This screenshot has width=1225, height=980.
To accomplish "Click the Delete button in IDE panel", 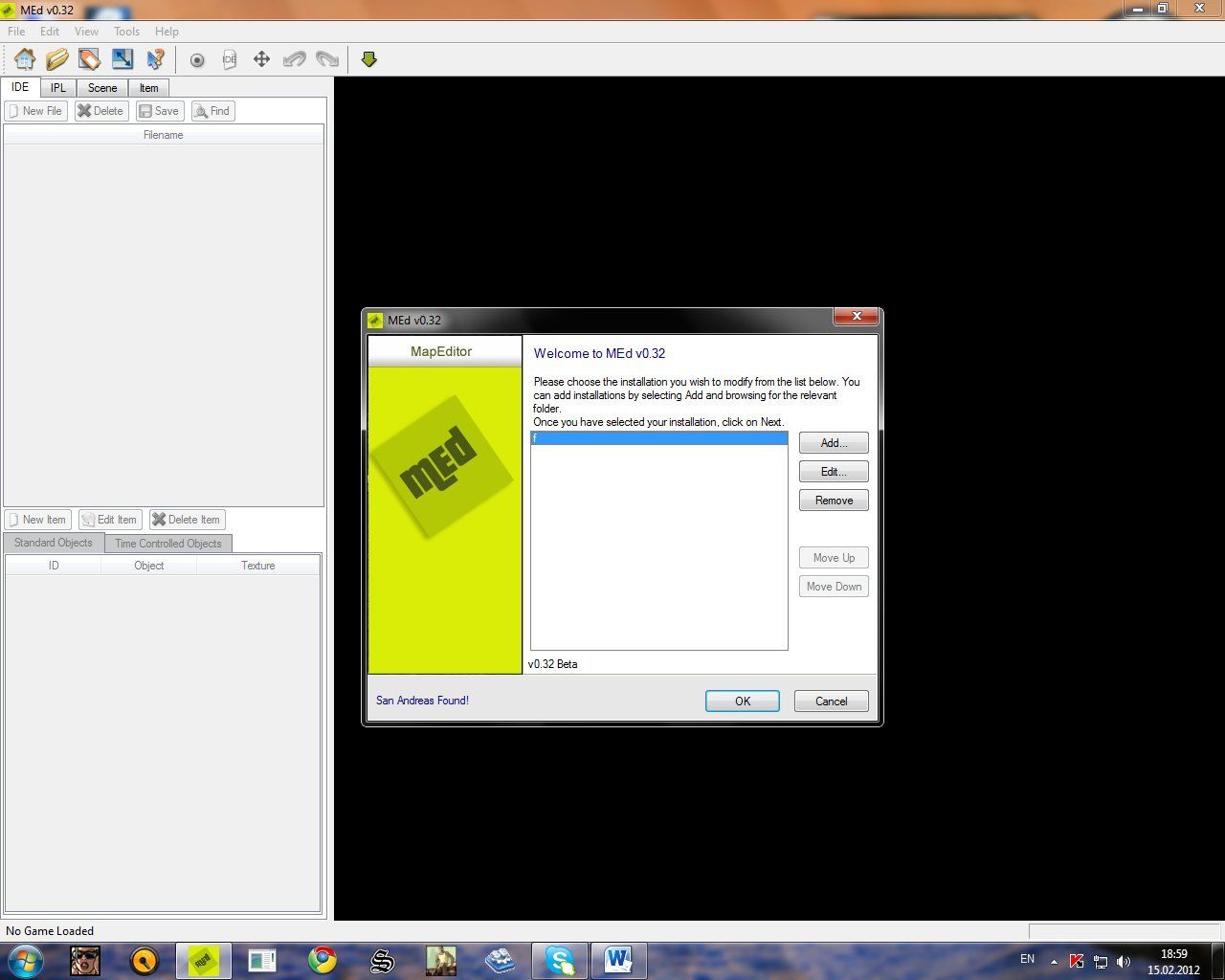I will click(x=100, y=111).
